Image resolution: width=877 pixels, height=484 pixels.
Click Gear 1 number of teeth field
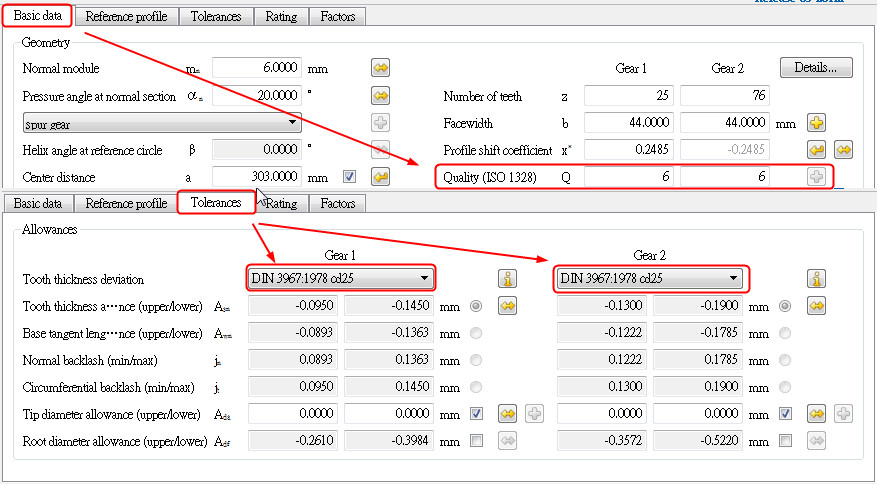(629, 96)
